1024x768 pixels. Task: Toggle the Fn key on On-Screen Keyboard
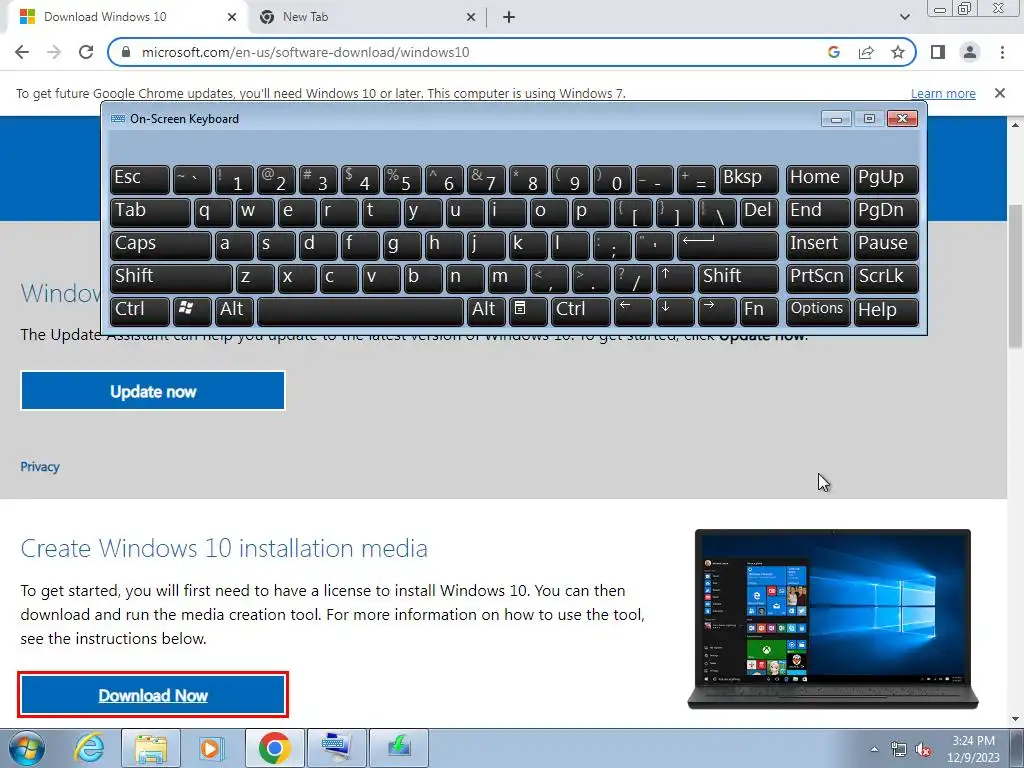coord(760,312)
